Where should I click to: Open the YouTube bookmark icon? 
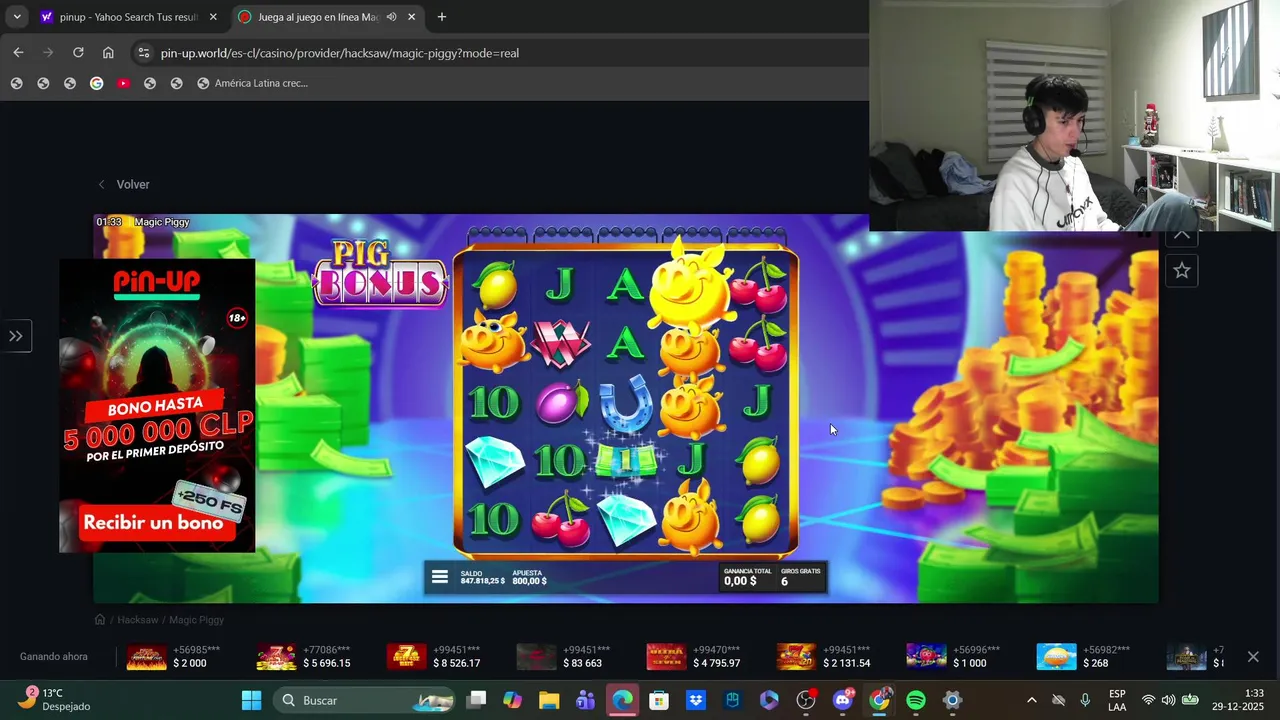coord(123,83)
